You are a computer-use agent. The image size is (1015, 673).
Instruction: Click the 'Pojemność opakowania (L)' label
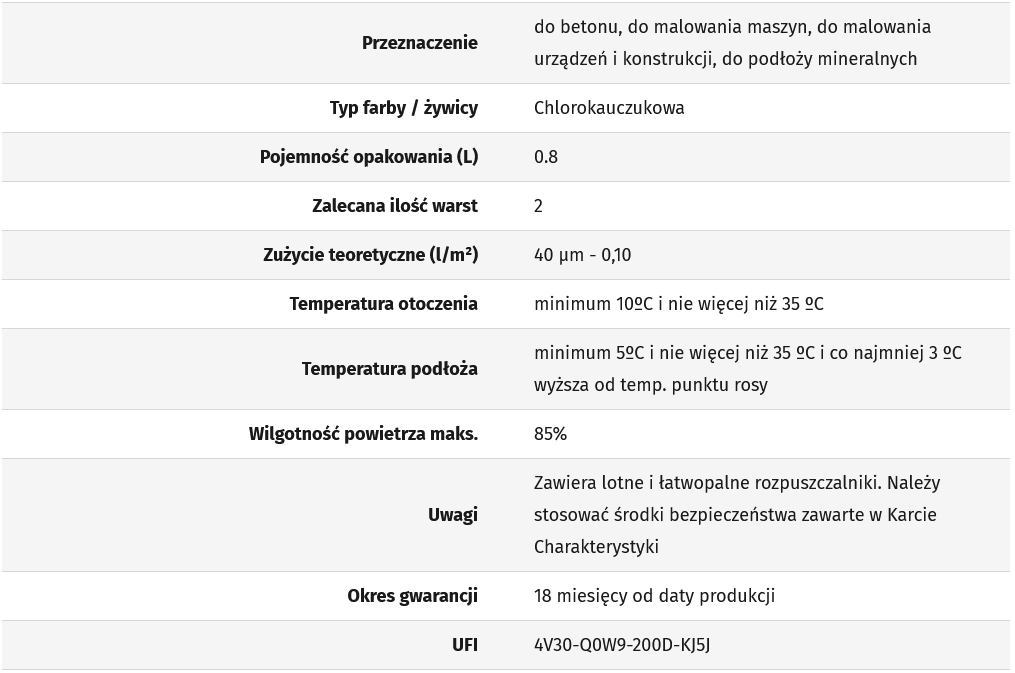[368, 157]
